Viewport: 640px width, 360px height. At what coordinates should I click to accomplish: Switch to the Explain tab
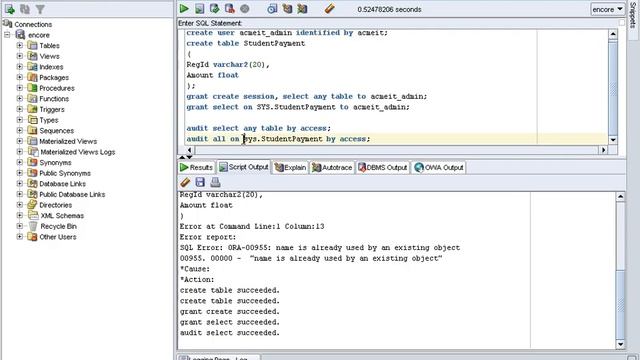(x=290, y=167)
